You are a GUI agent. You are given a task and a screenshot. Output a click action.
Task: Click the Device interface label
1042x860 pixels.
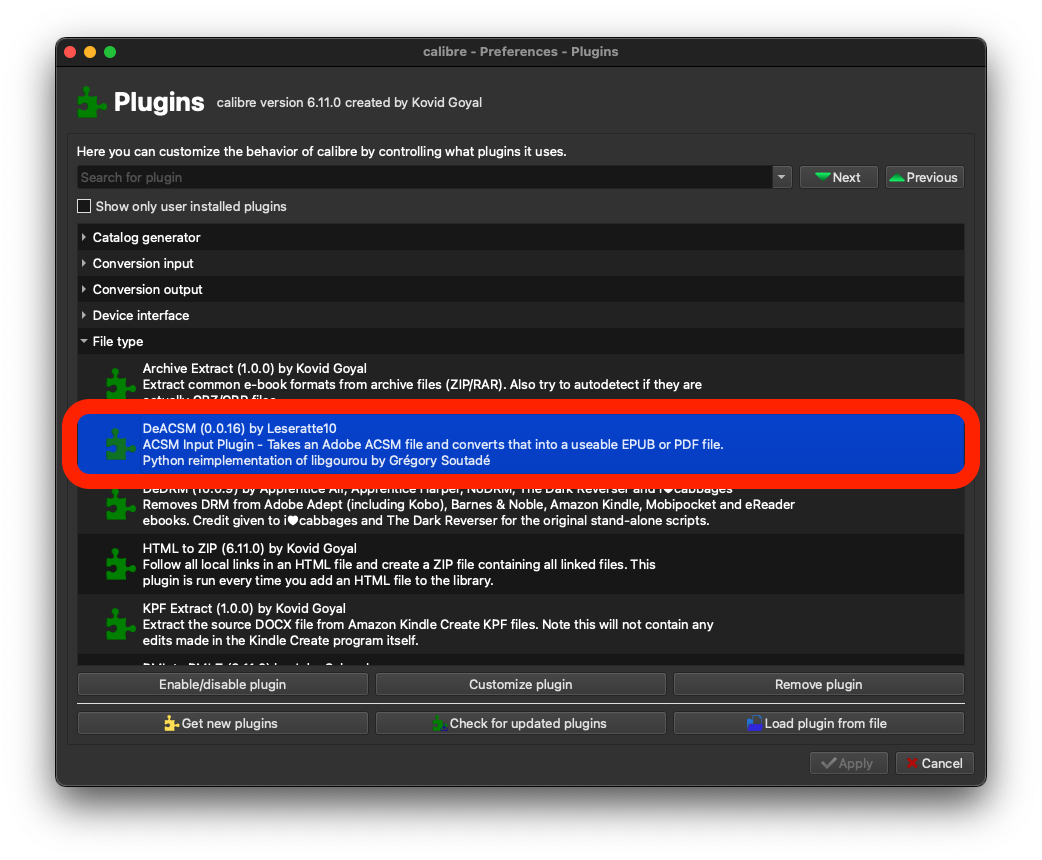click(x=141, y=315)
